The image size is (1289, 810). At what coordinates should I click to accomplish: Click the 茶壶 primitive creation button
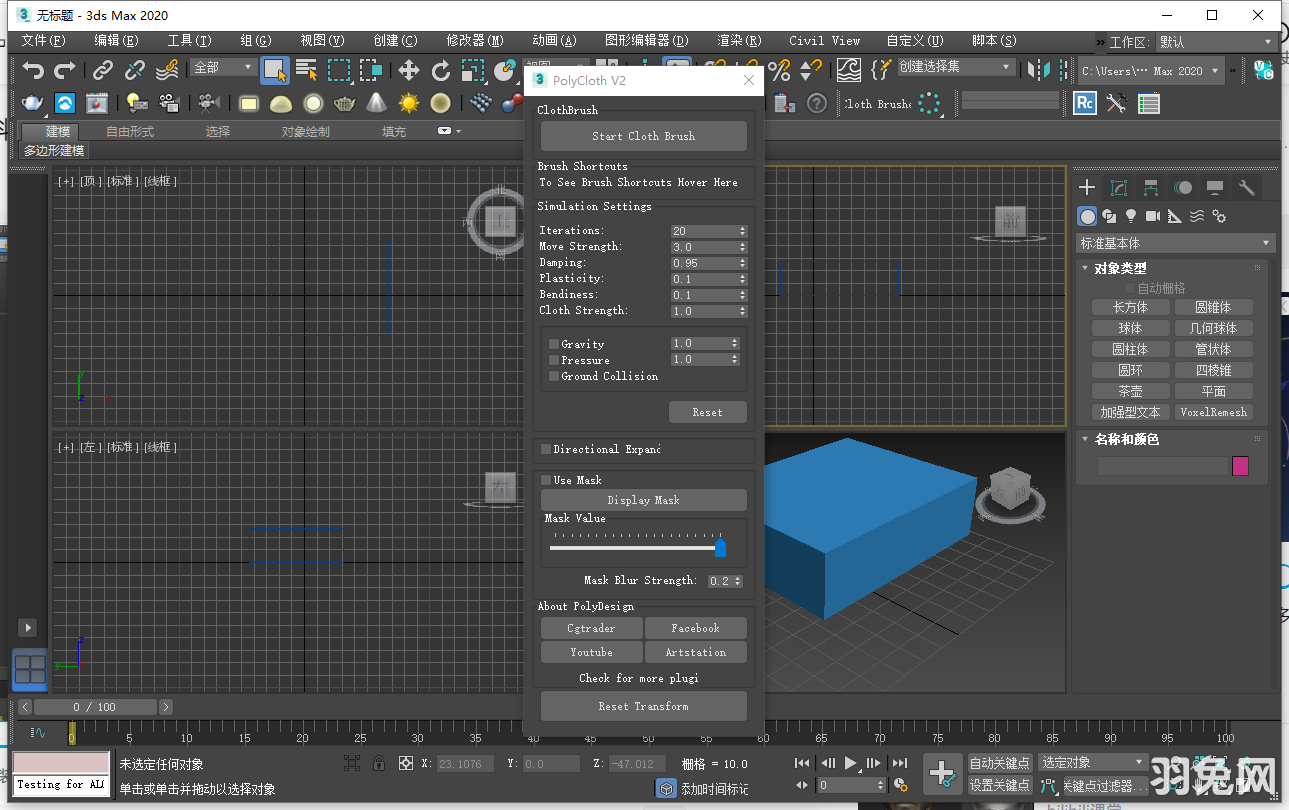point(1130,390)
